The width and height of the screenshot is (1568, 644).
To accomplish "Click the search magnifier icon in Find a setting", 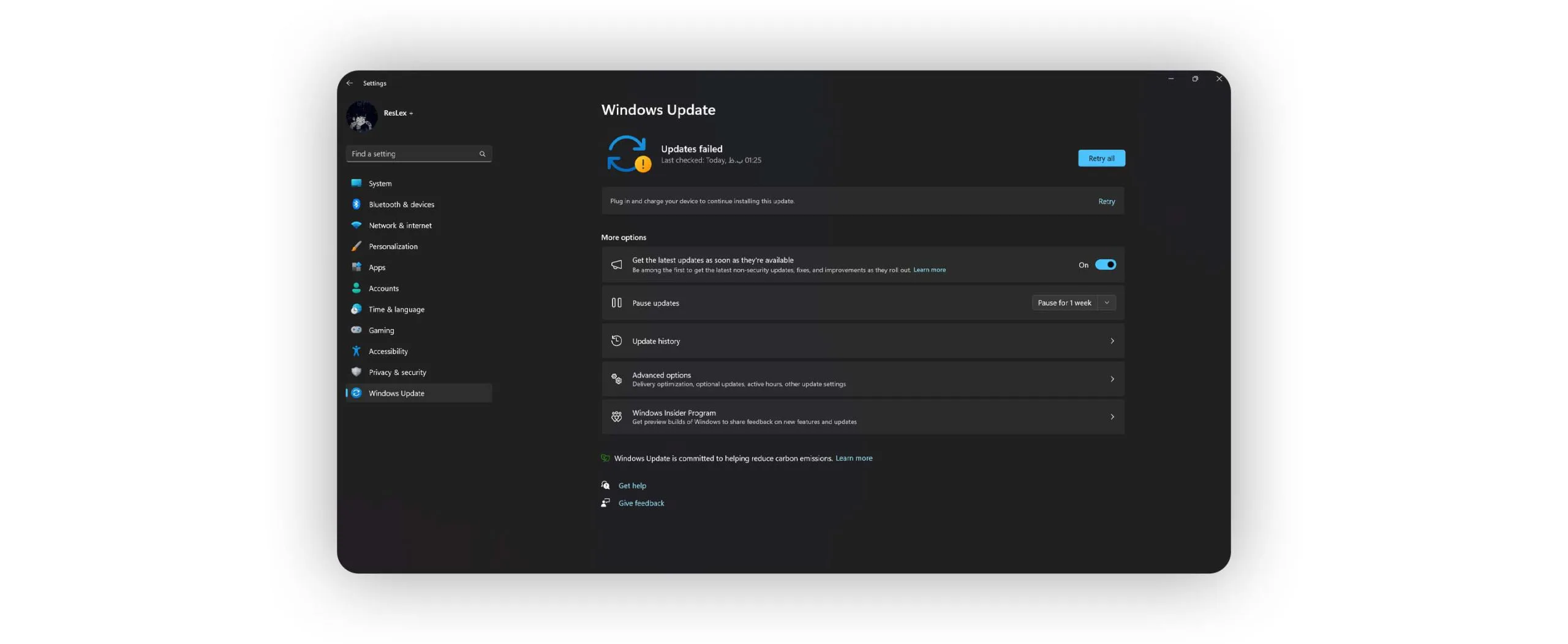I will [482, 154].
